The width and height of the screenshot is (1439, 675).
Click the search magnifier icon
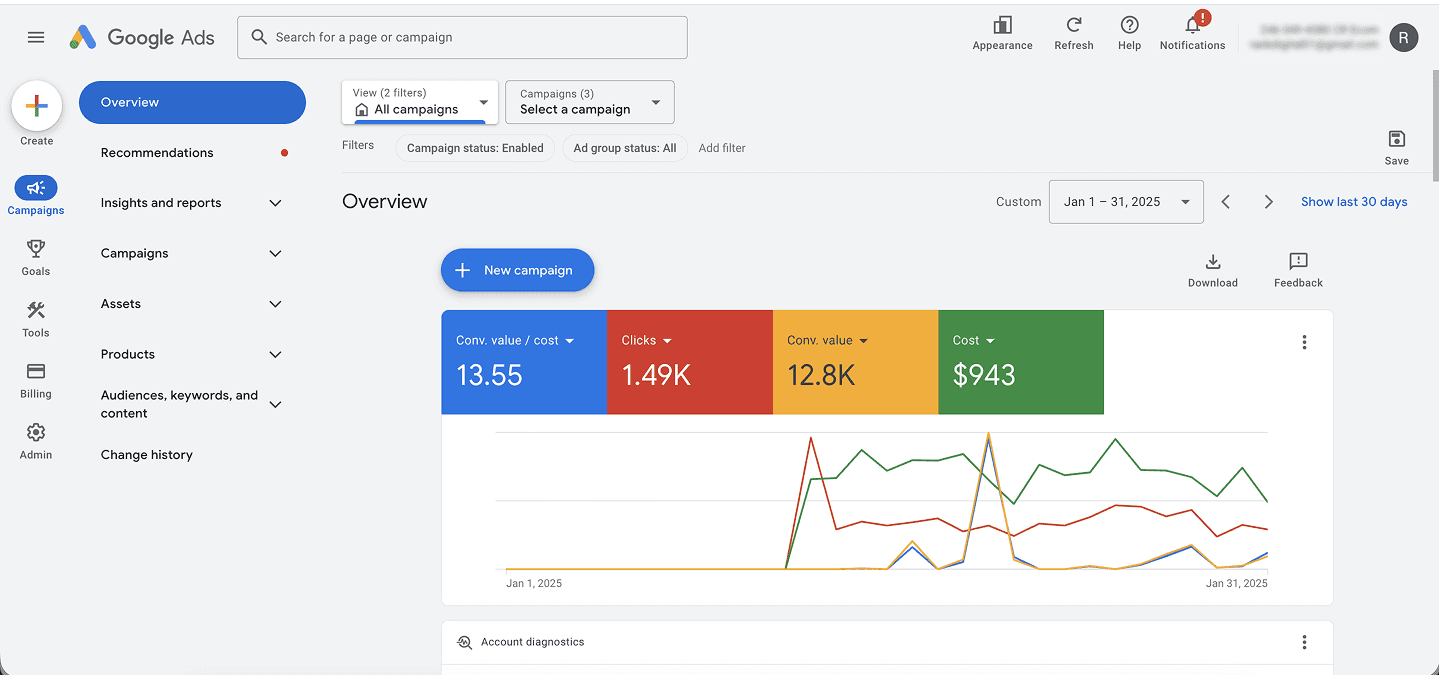click(259, 37)
